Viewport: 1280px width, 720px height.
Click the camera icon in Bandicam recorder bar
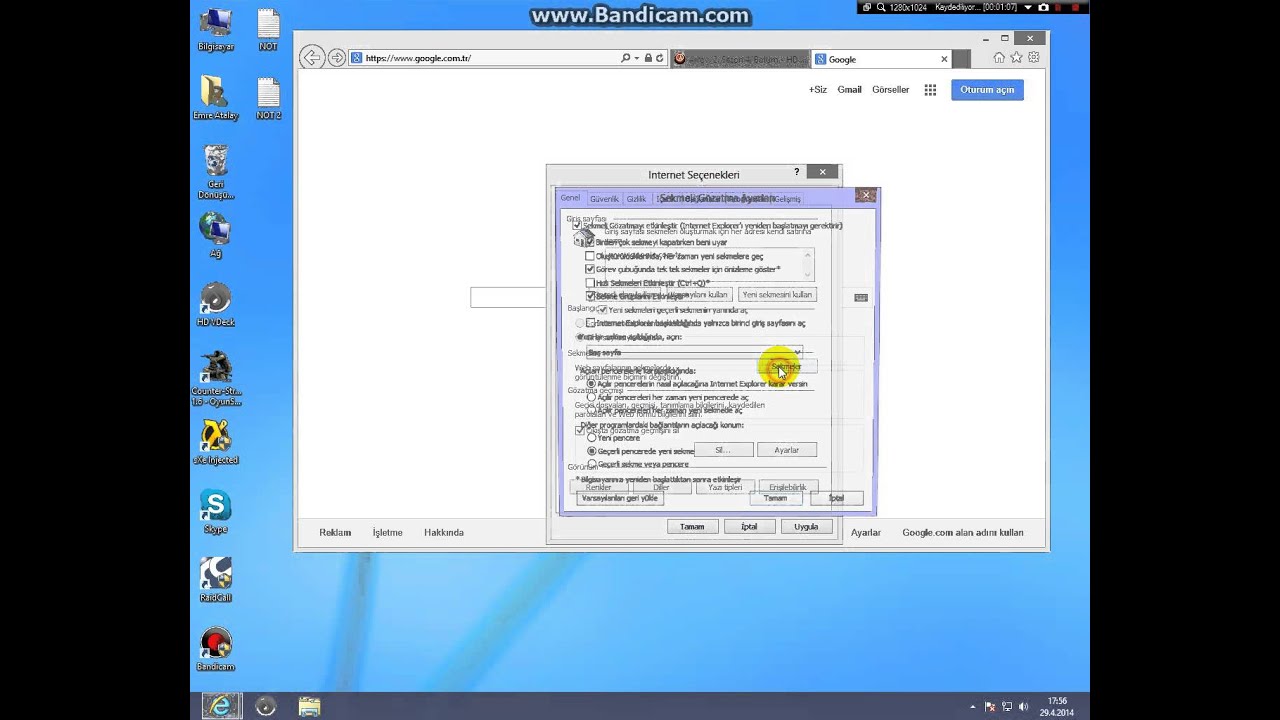point(1043,7)
